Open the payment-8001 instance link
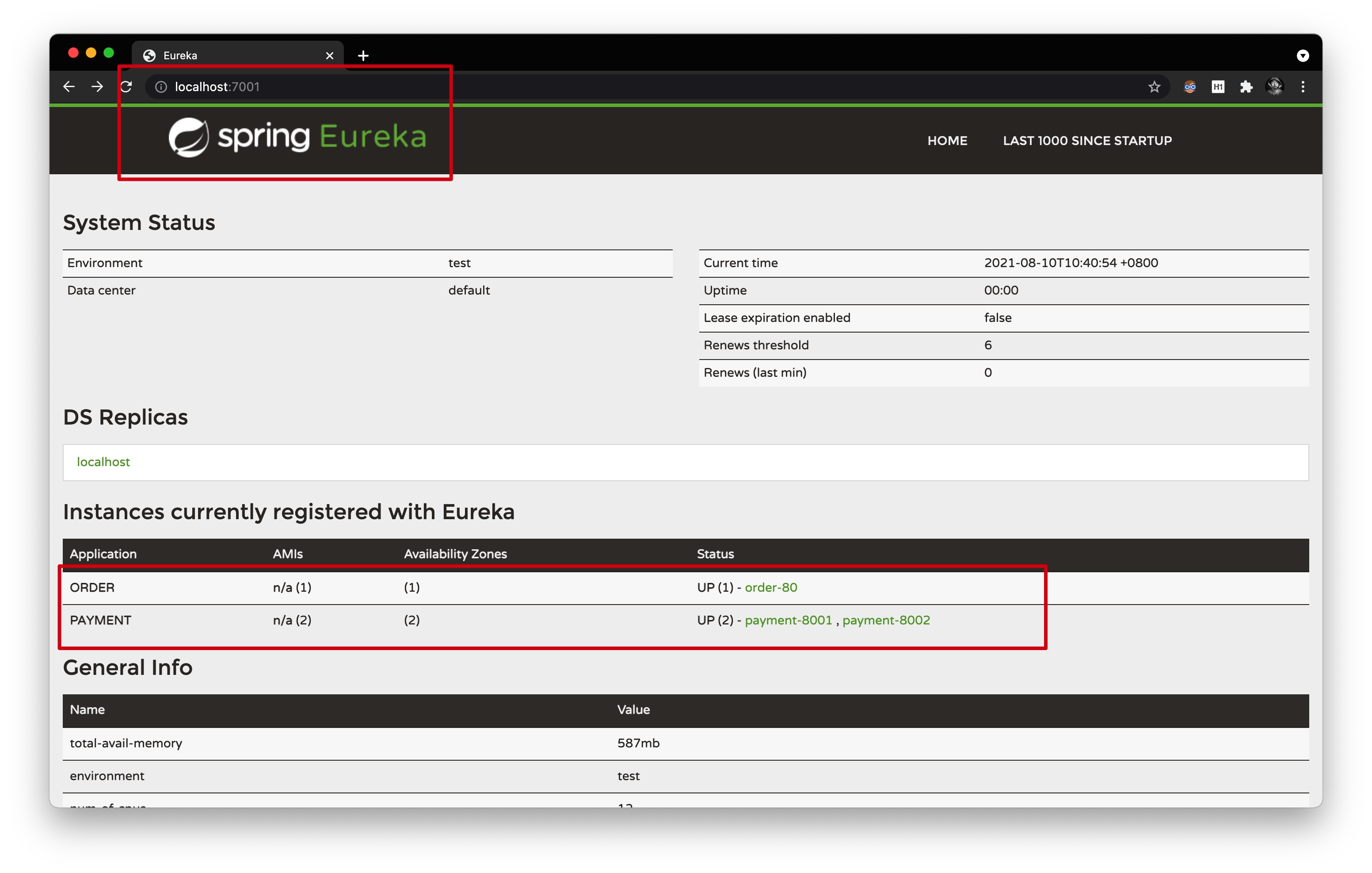Viewport: 1372px width, 873px height. (789, 620)
